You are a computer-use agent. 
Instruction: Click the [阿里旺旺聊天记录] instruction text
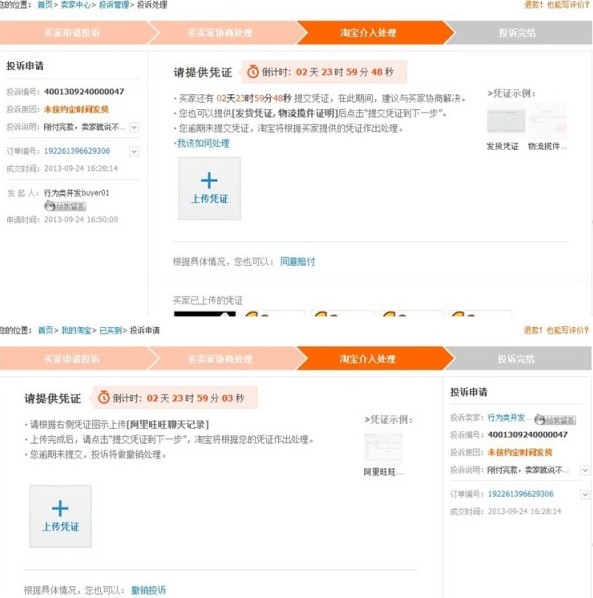(167, 424)
